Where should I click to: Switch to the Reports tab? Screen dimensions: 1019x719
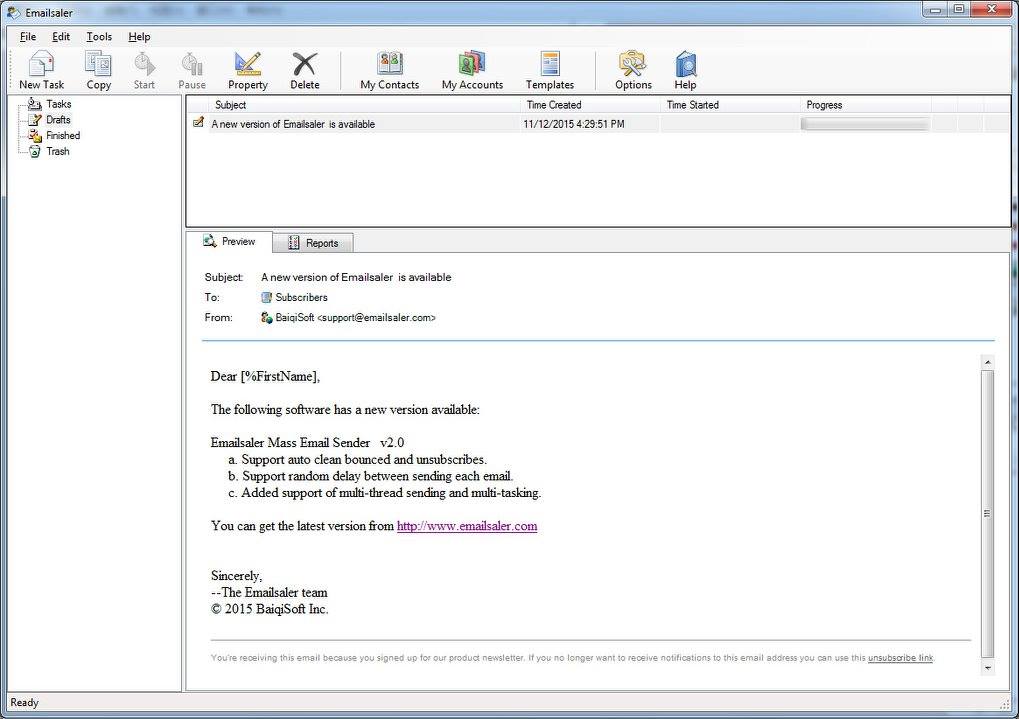point(313,243)
